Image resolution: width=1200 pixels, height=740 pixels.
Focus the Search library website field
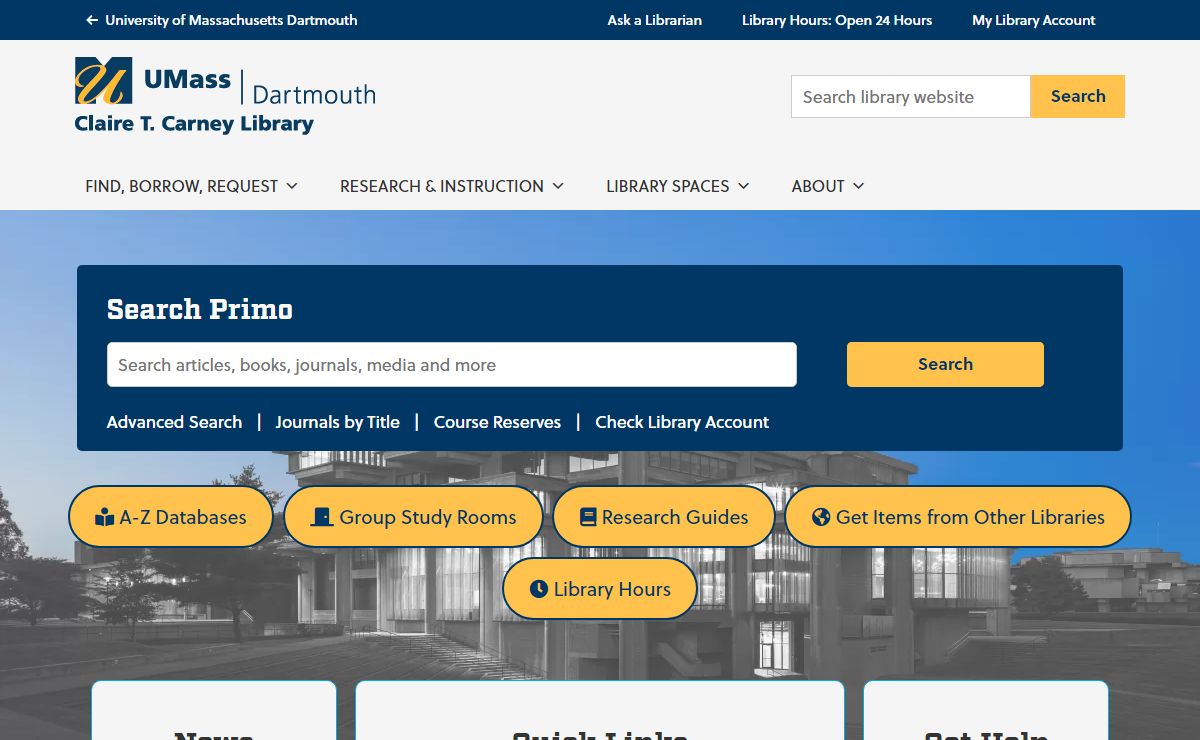pyautogui.click(x=911, y=96)
